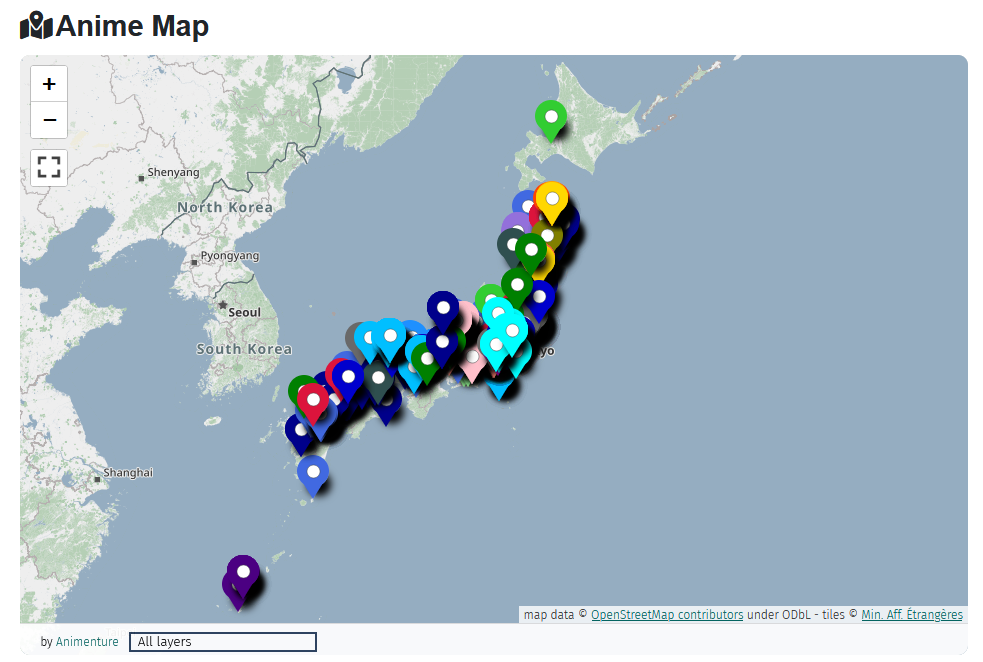Image resolution: width=983 pixels, height=662 pixels.
Task: Click the Shanghai city label on map
Action: [128, 472]
